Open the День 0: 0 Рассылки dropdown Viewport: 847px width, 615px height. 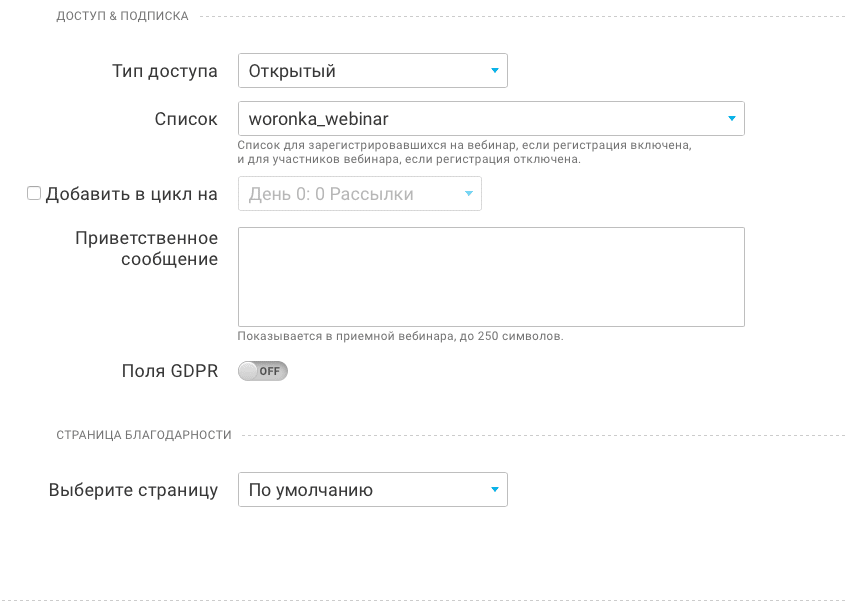(360, 194)
